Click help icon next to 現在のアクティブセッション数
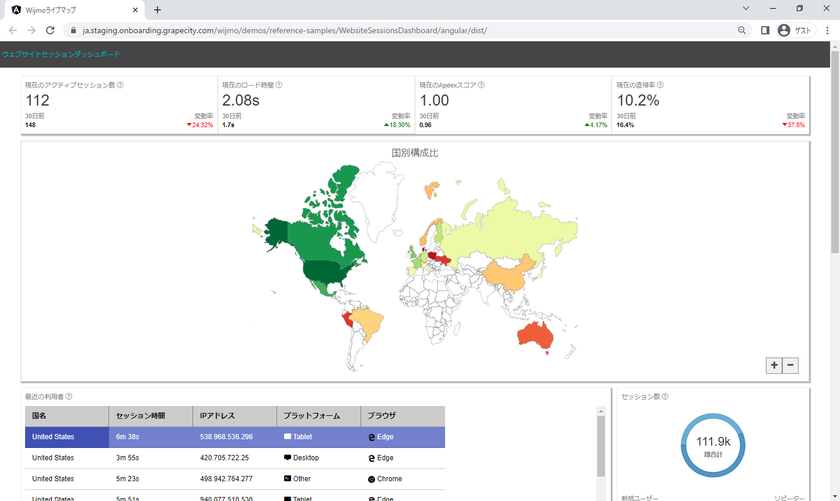The width and height of the screenshot is (840, 501). (x=120, y=85)
